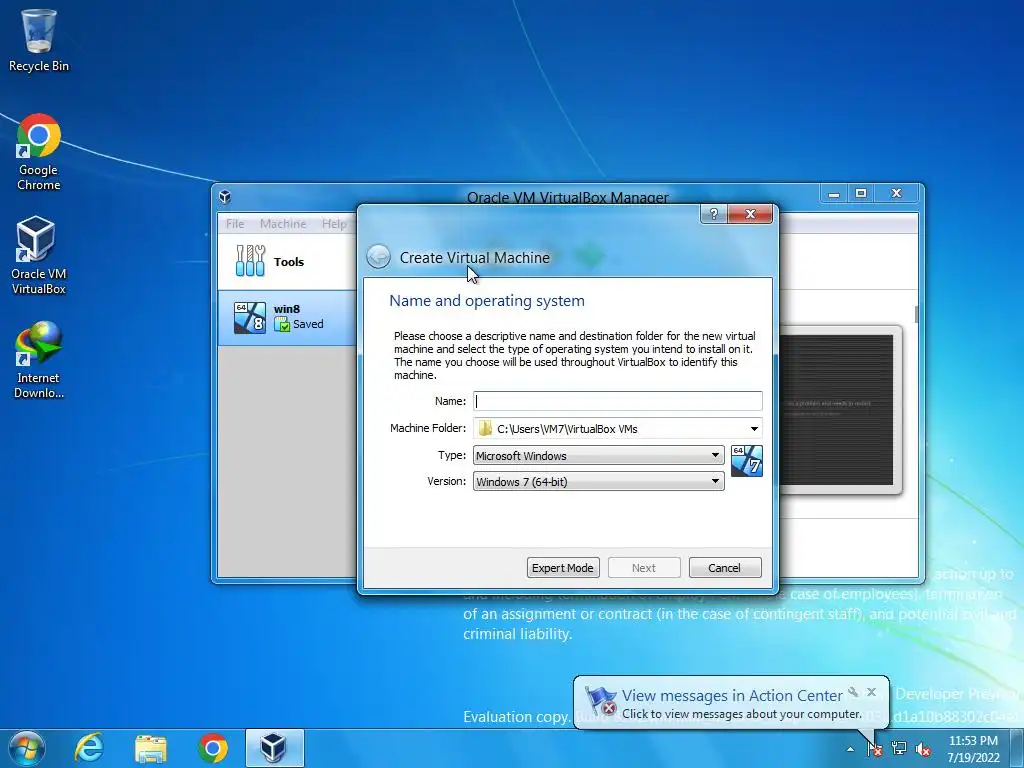Launch Google Chrome from the taskbar
1024x768 pixels.
213,748
